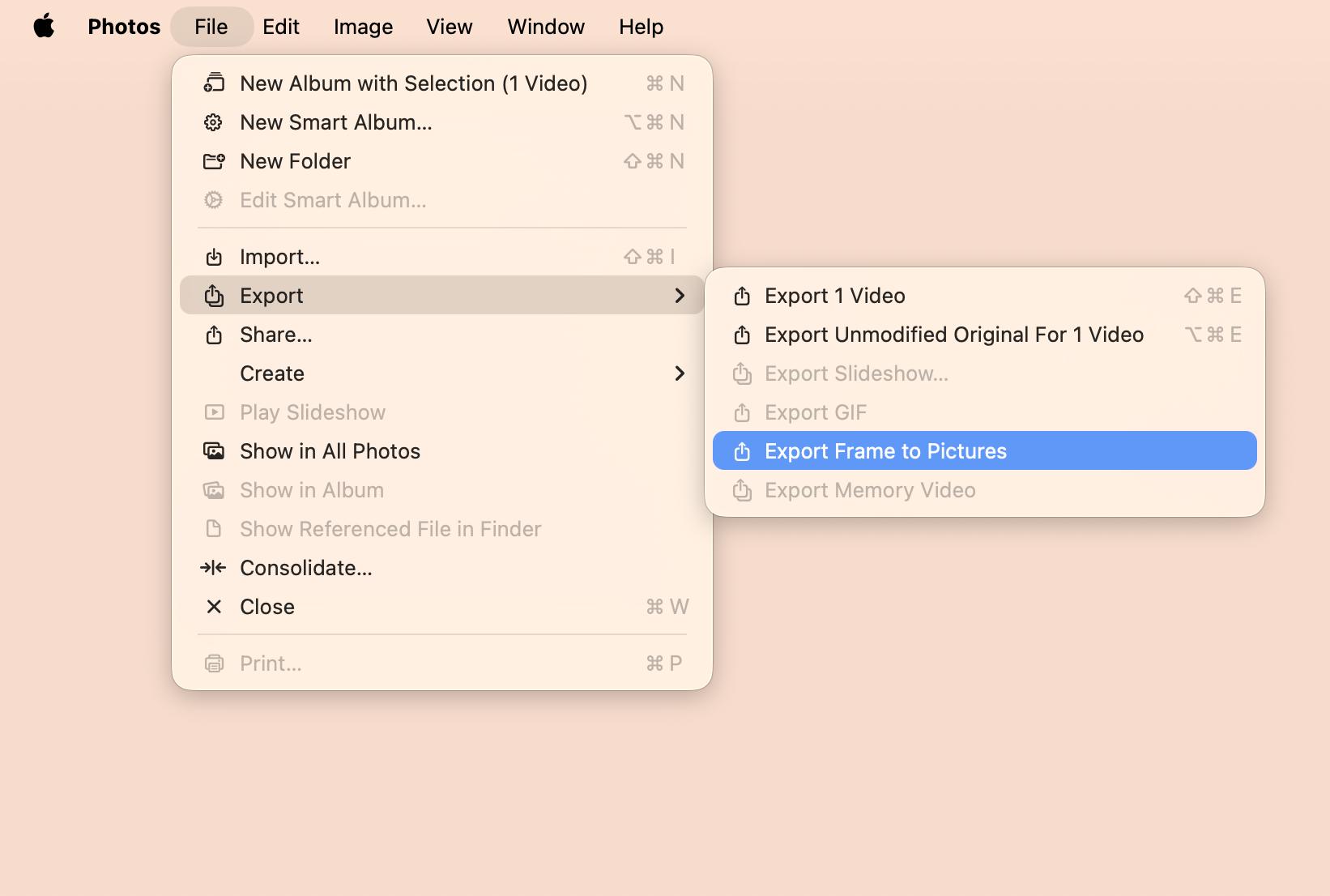The height and width of the screenshot is (896, 1330).
Task: Click the Import arrow icon
Action: coord(214,257)
